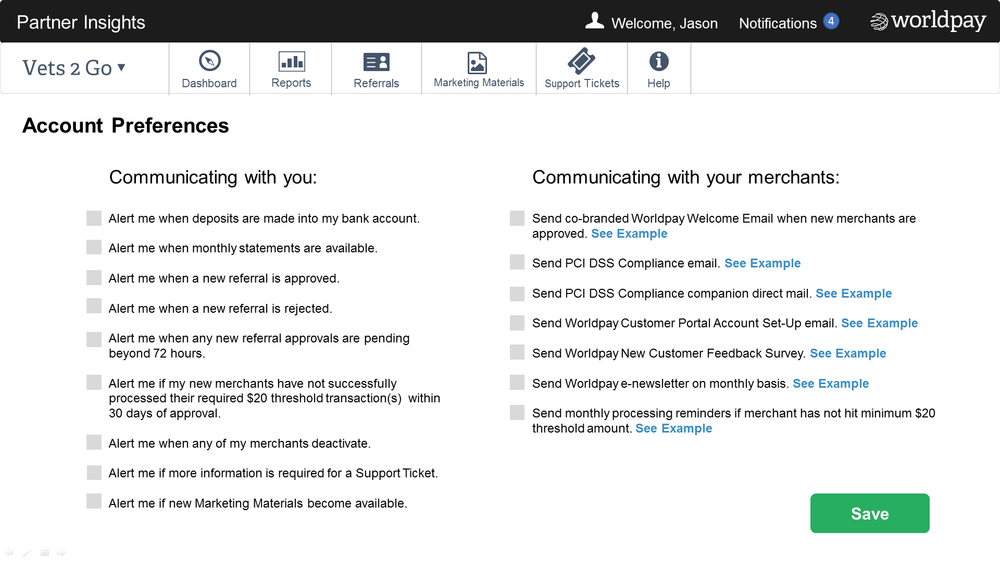Open the Reports bar chart icon

point(291,61)
